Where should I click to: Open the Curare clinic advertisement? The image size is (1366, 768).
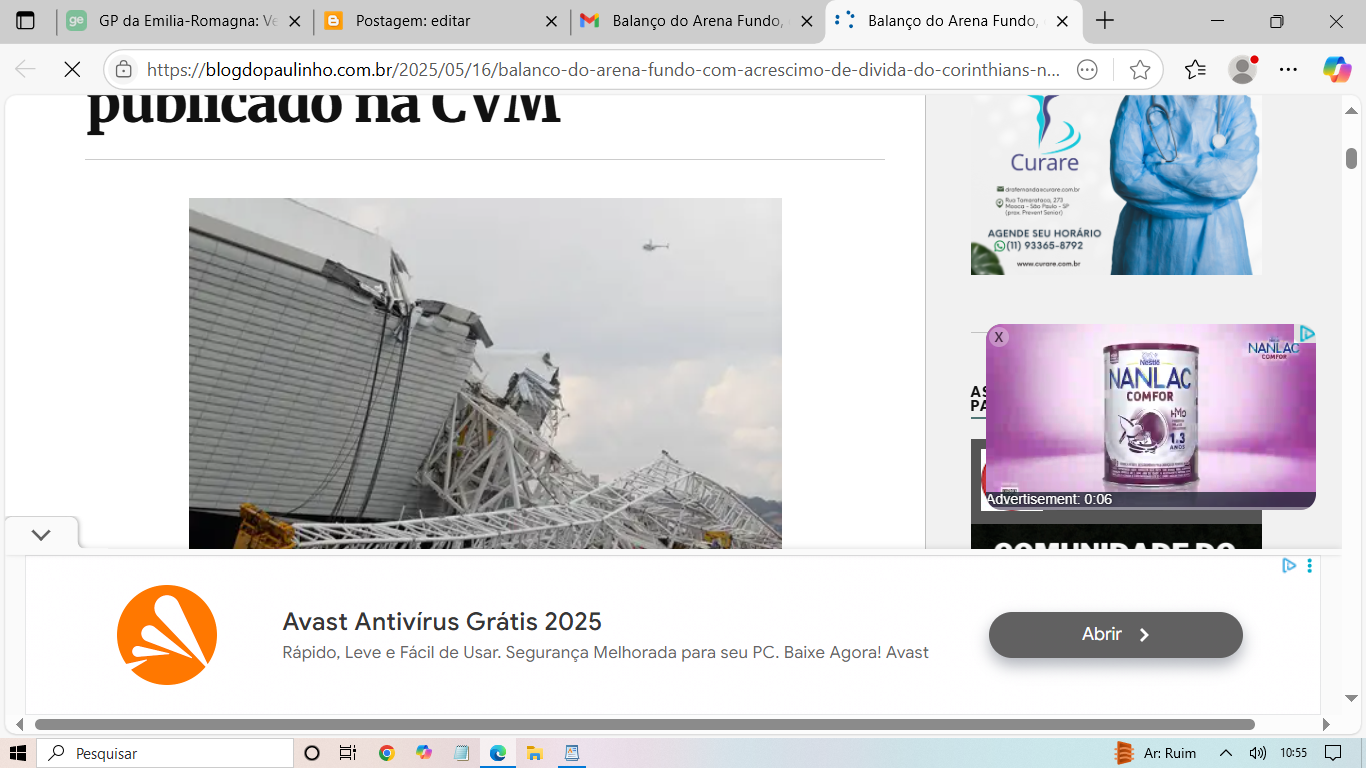pyautogui.click(x=1116, y=185)
